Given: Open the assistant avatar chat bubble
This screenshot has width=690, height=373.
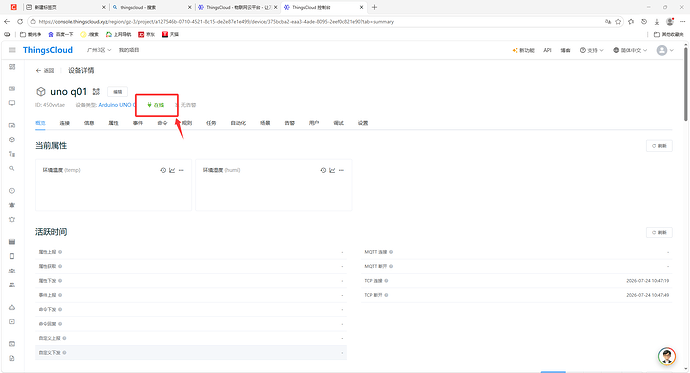Looking at the screenshot, I should pos(667,356).
